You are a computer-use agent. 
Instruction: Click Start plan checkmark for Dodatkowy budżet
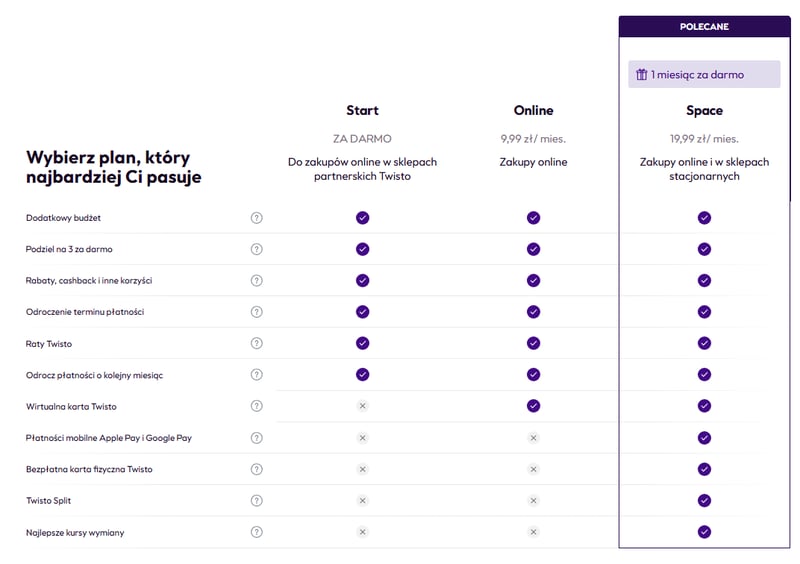362,218
